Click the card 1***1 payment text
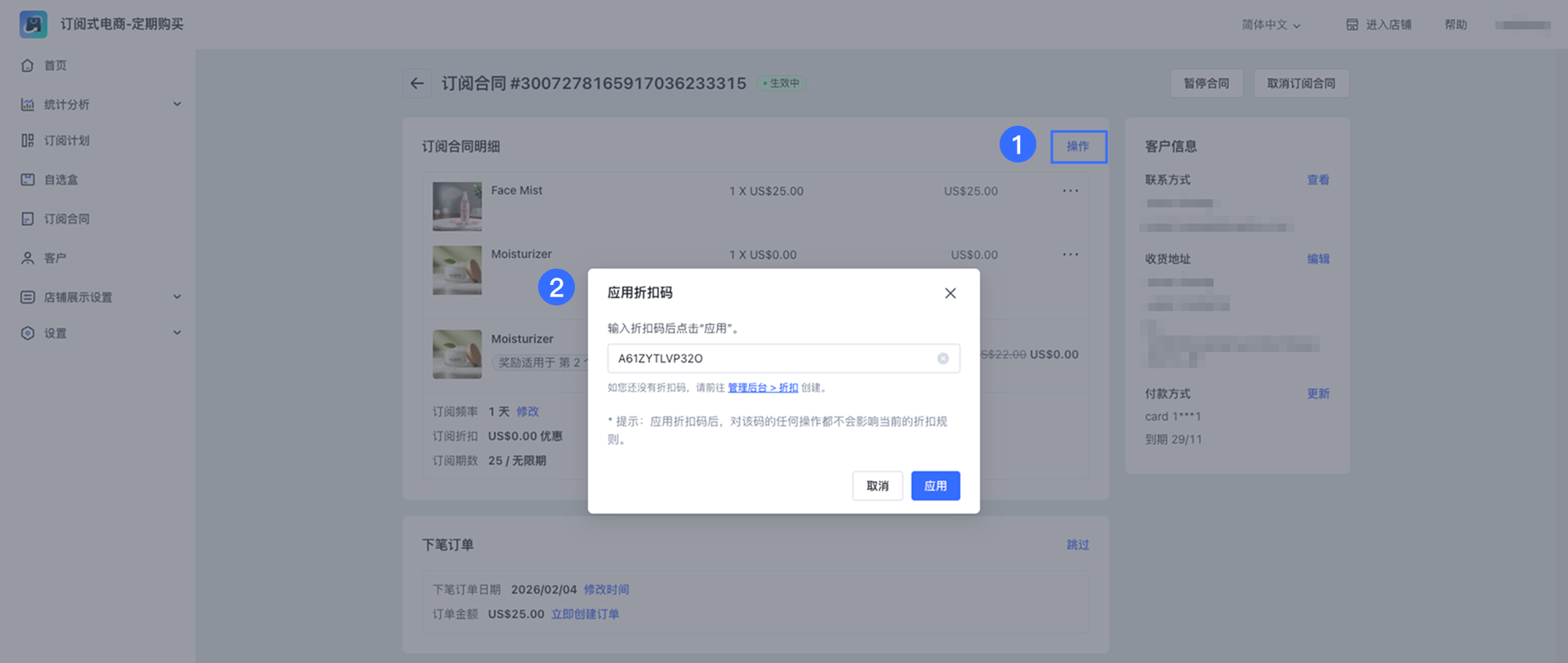 point(1173,416)
